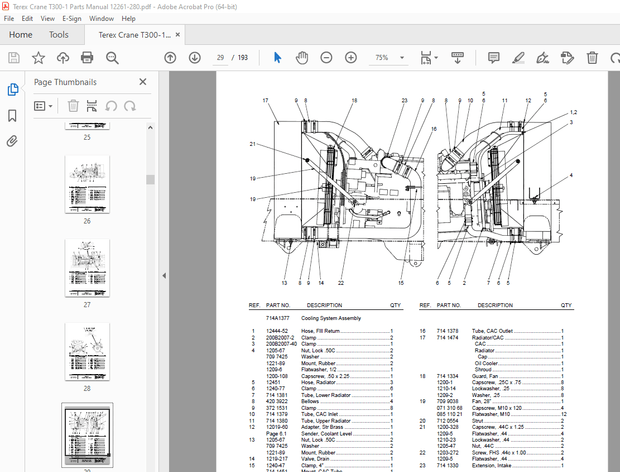Open the Attachments paperclip panel

pyautogui.click(x=13, y=141)
